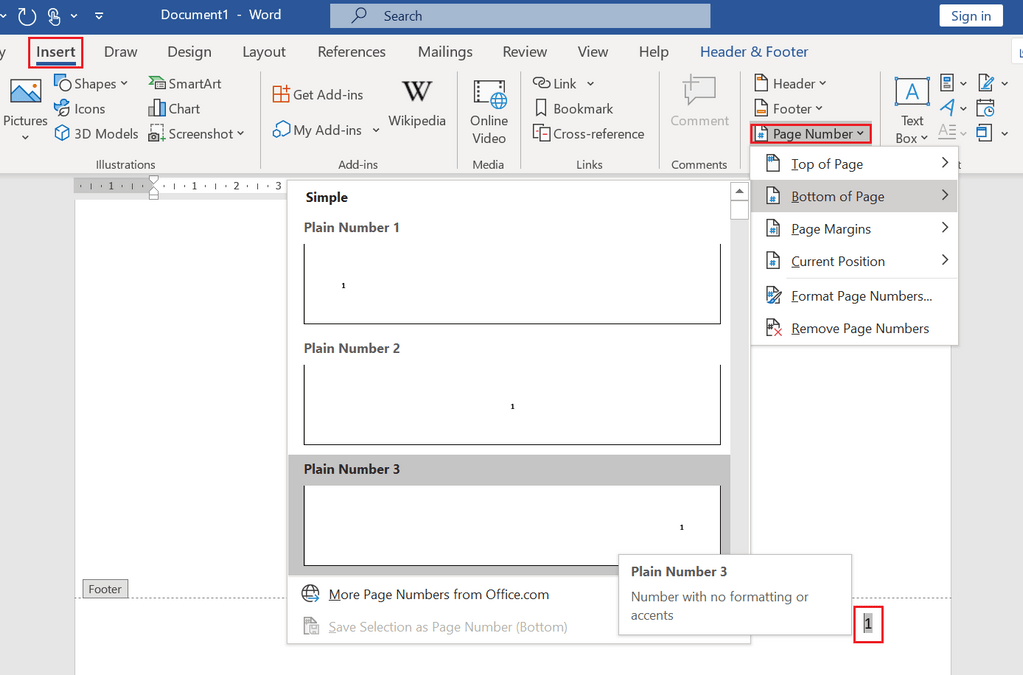Expand the Top of Page submenu
Viewport: 1023px width, 675px height.
(854, 164)
